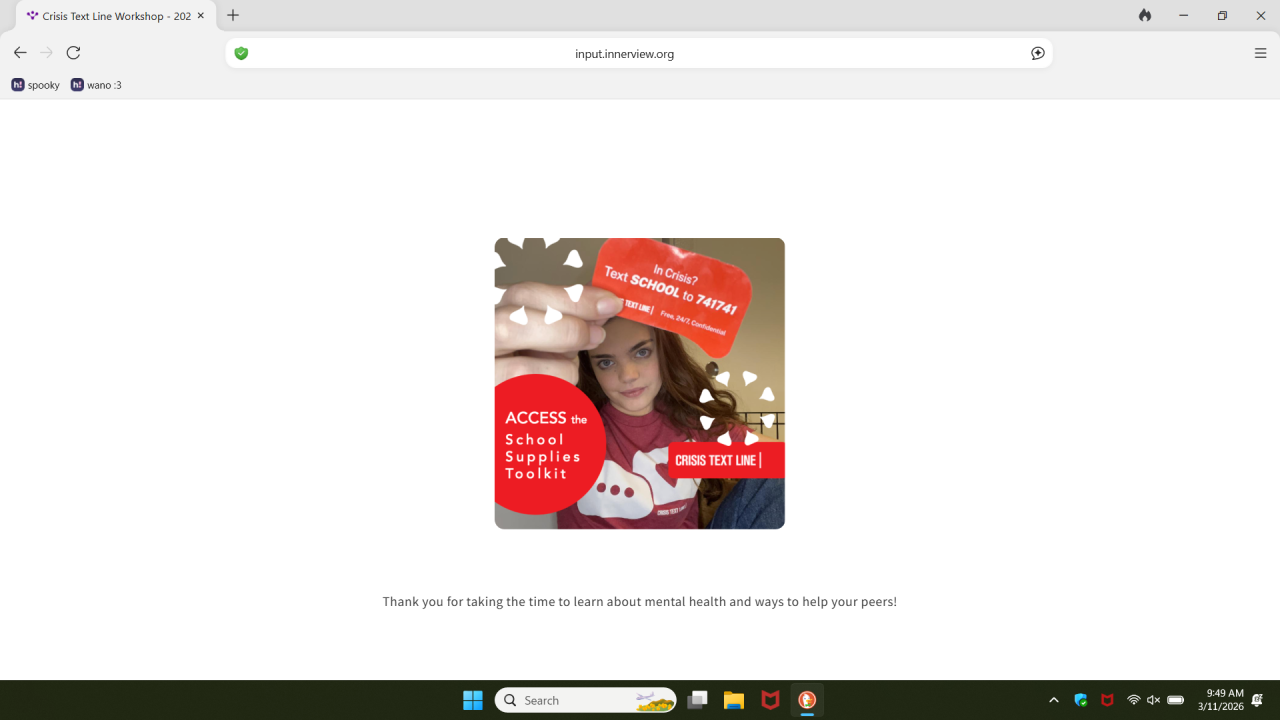Screen dimensions: 1280x720
Task: Click the DuckDuckGo browser taskbar icon
Action: 807,700
